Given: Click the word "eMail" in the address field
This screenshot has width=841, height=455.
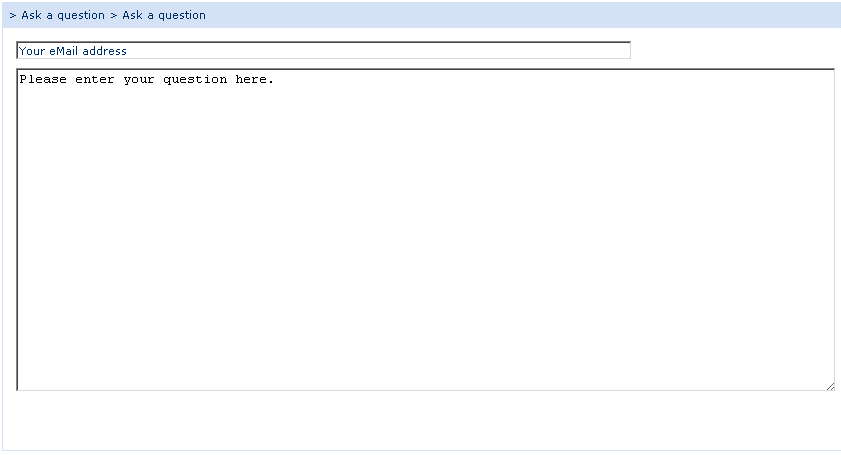Looking at the screenshot, I should (x=64, y=51).
